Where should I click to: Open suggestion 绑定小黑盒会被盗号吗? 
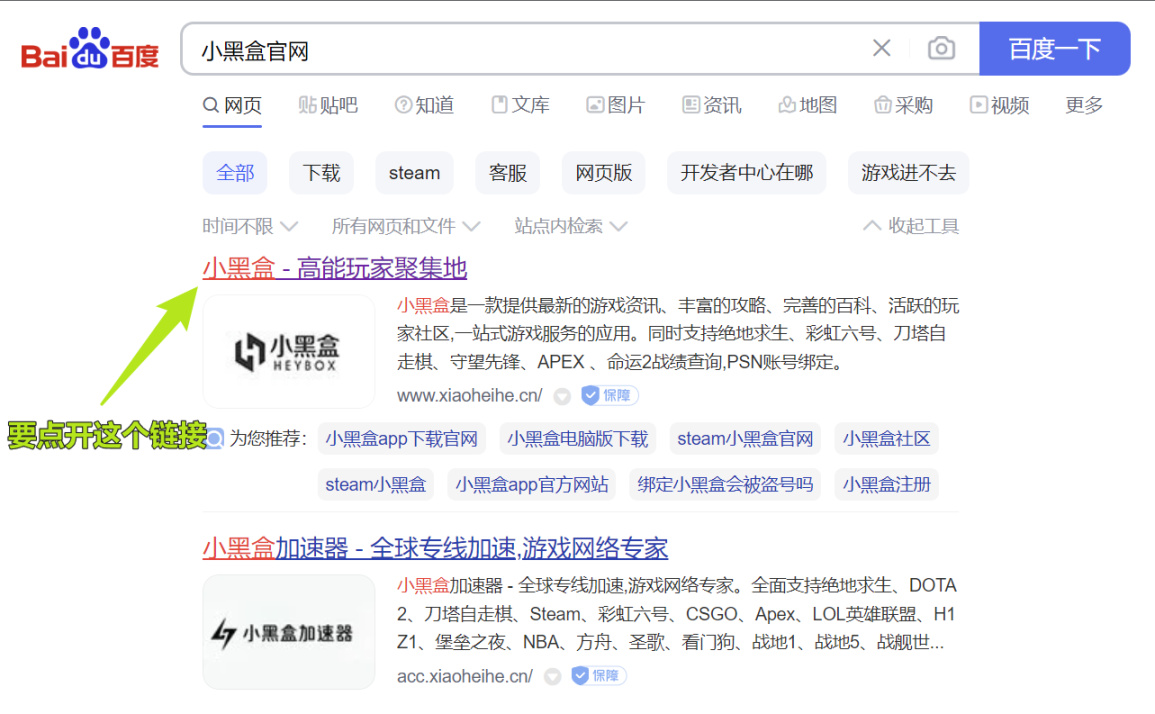[725, 485]
